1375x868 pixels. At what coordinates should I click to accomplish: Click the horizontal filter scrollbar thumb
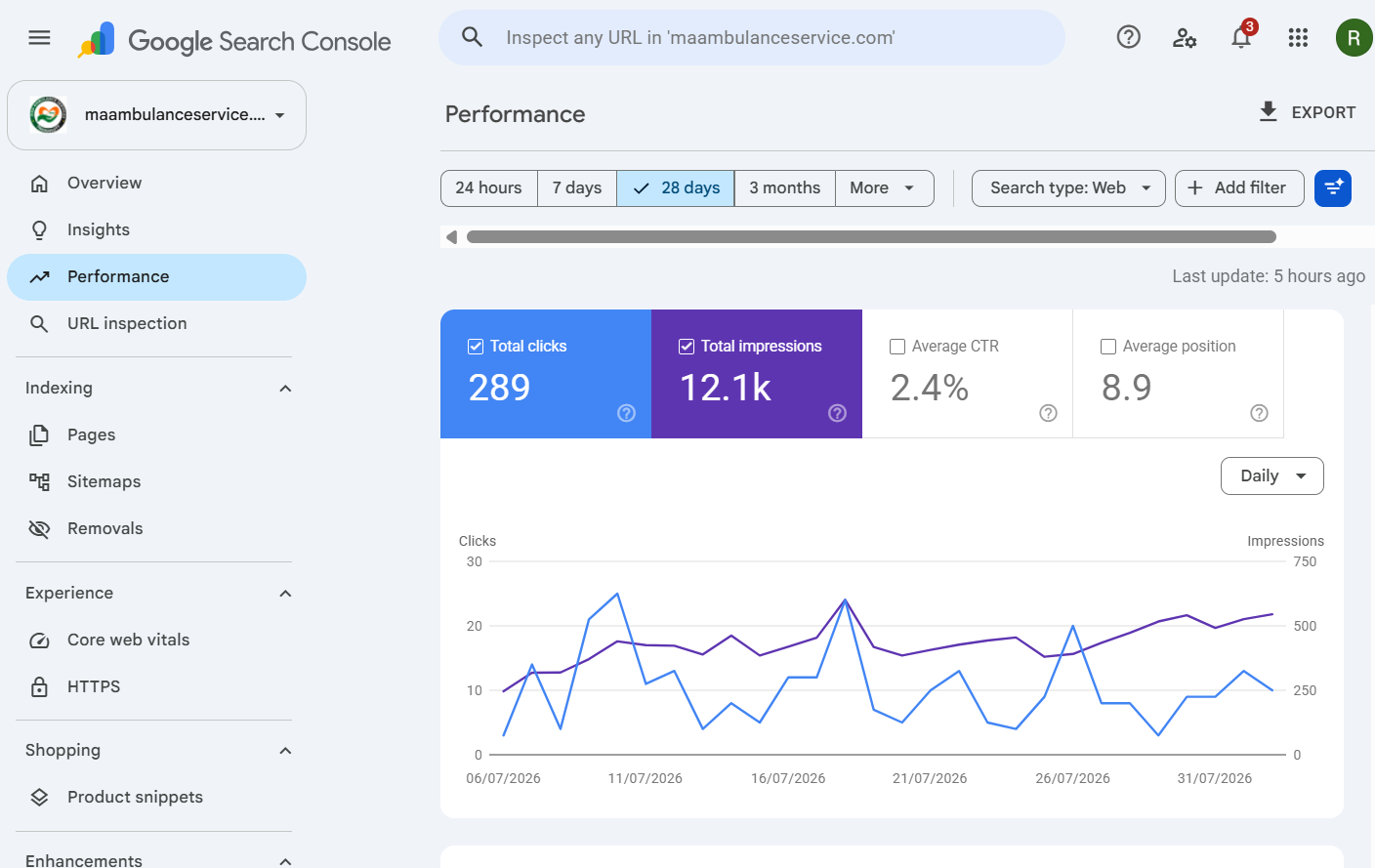[871, 237]
